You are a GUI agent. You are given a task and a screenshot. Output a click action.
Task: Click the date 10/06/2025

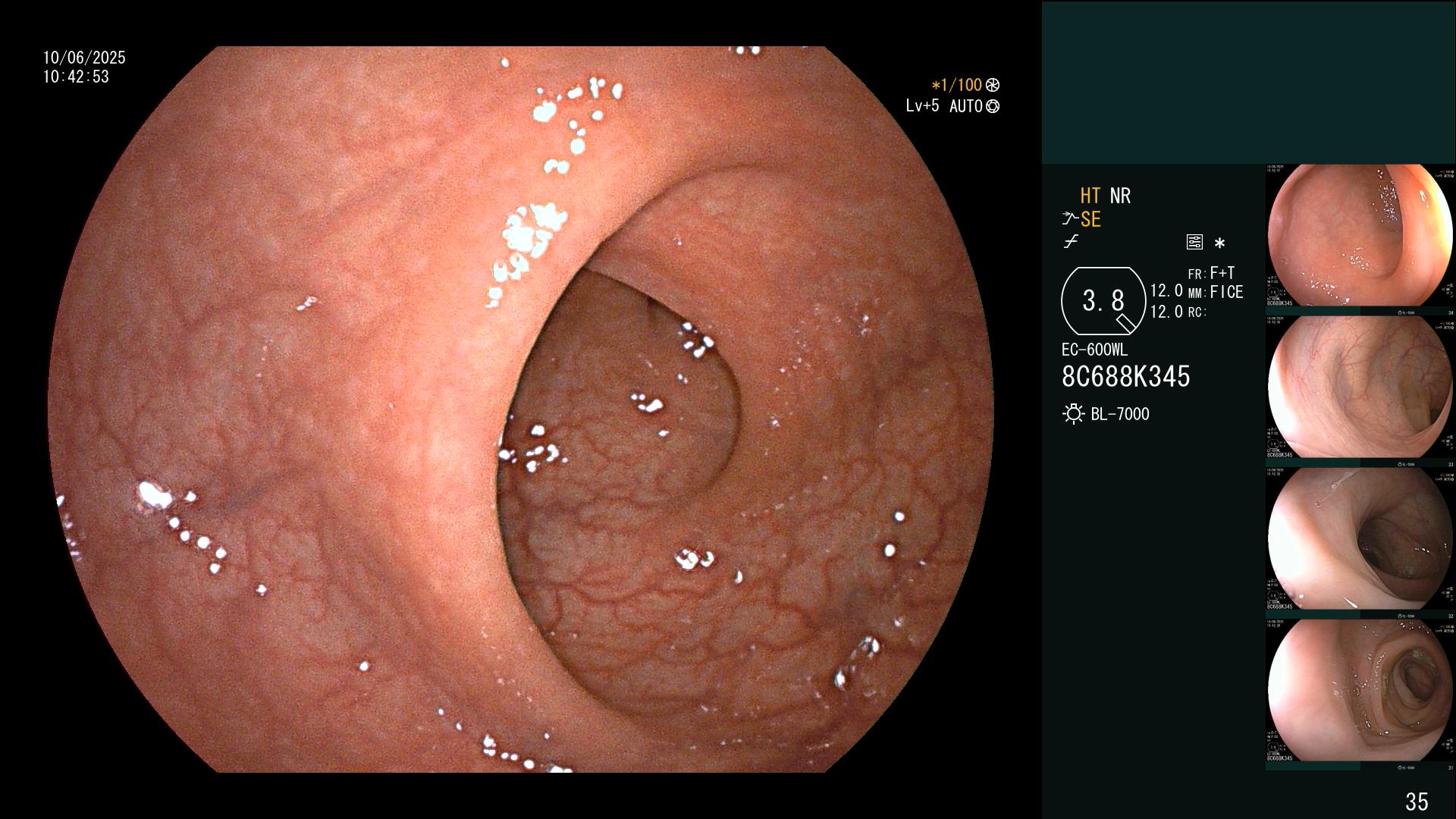[84, 58]
